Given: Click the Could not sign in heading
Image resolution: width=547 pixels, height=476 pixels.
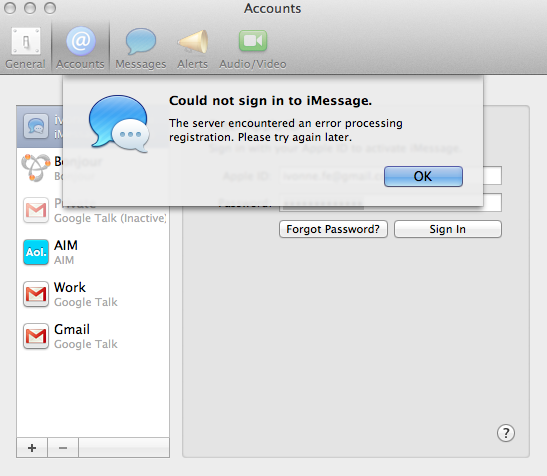Looking at the screenshot, I should tap(270, 101).
